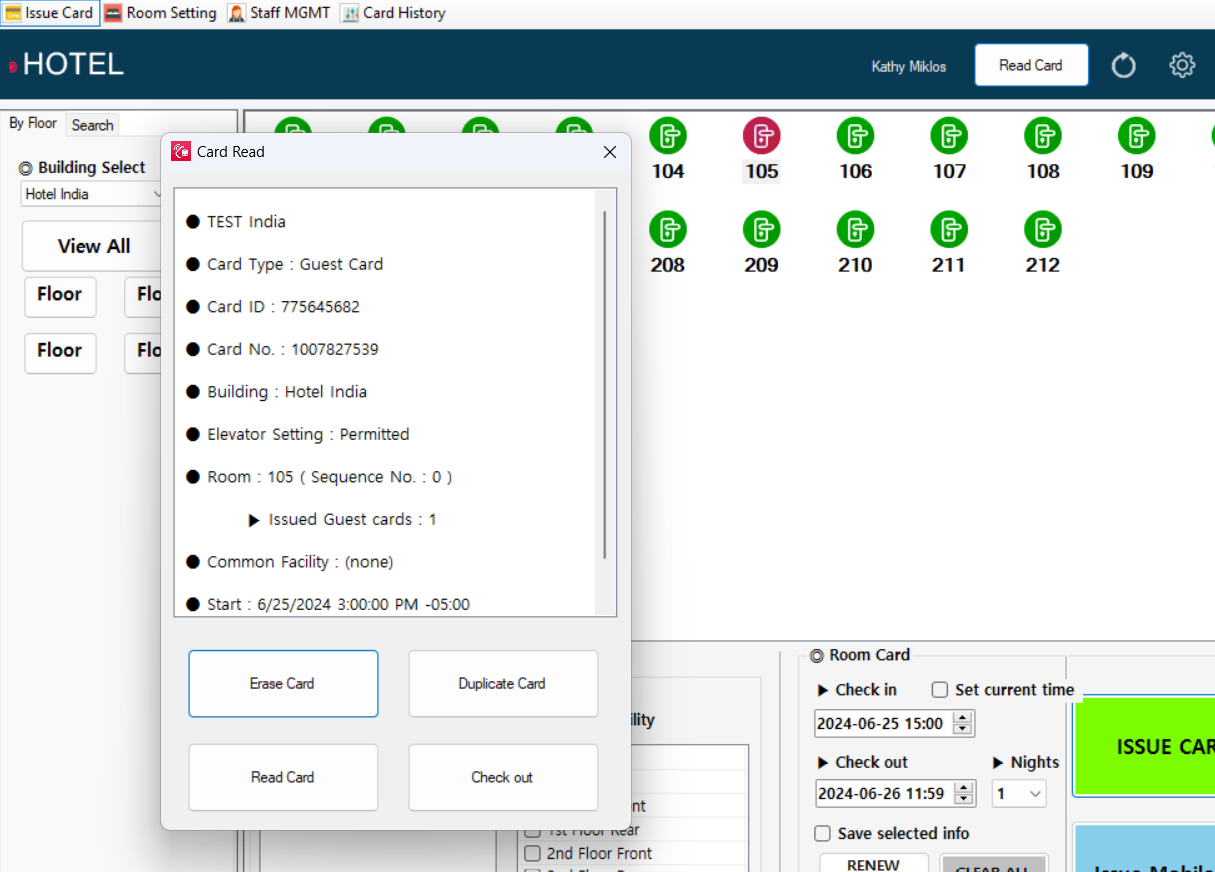
Task: Select room 107 icon
Action: pos(949,135)
